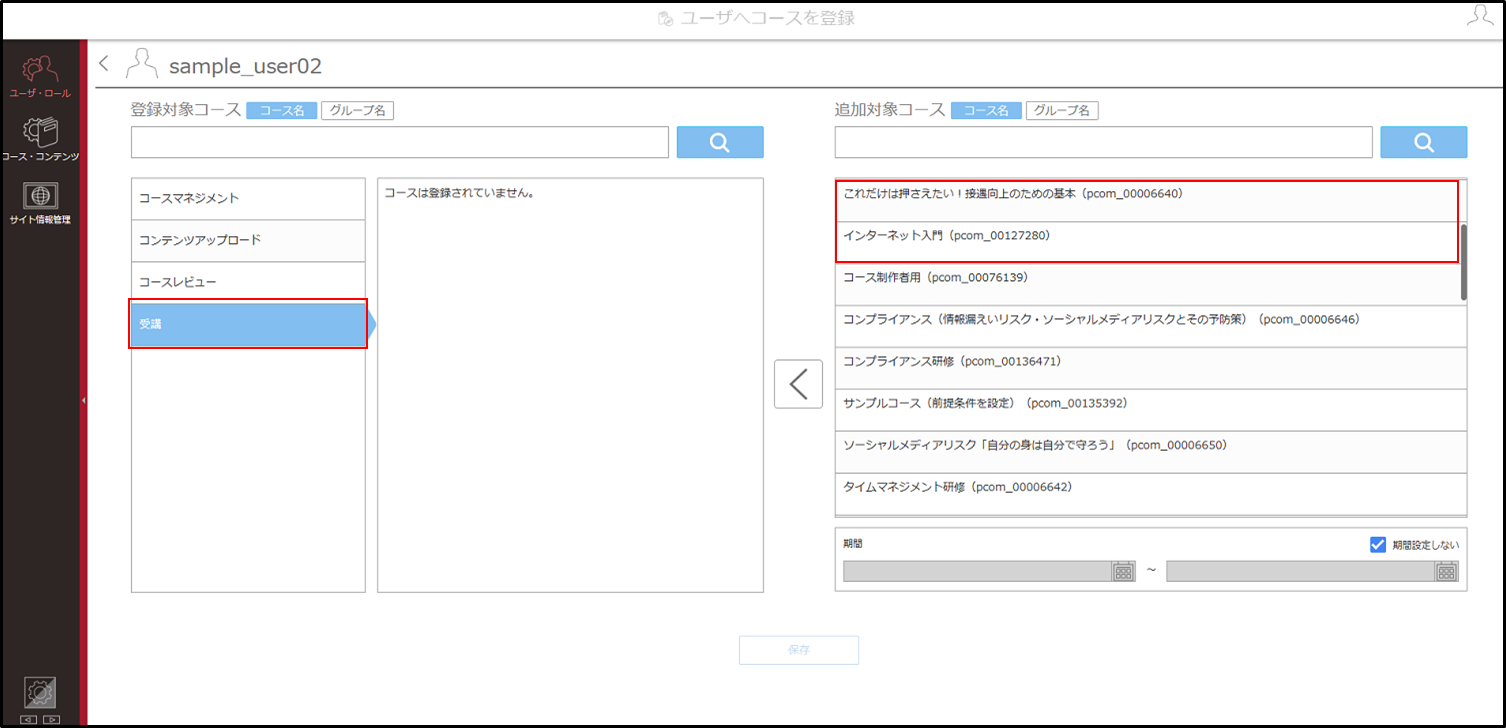Click the sidebar expand right arrow icon
1506x728 pixels.
click(52, 719)
